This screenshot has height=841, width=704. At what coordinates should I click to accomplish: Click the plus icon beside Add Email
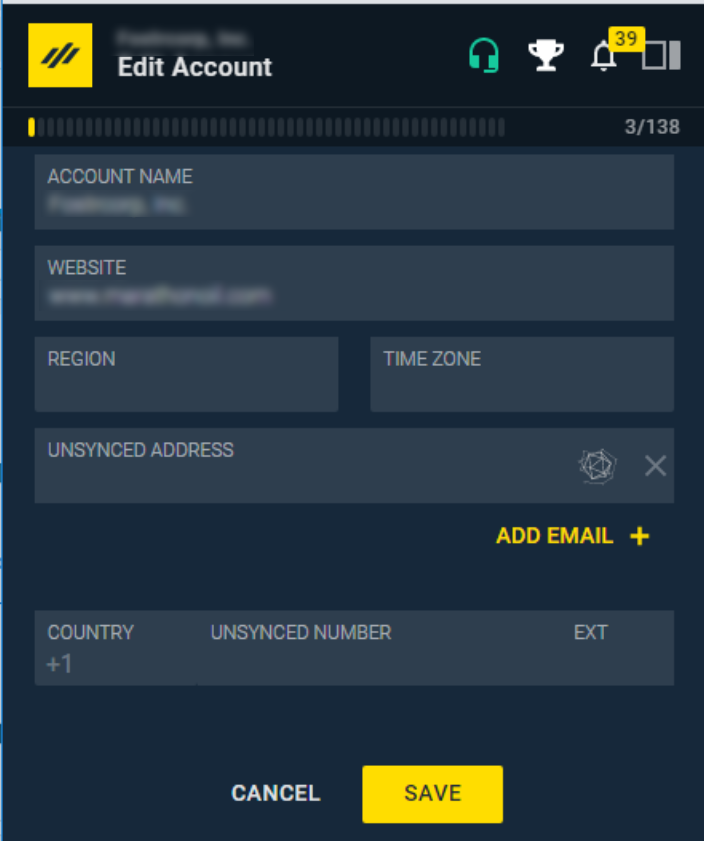[x=639, y=536]
